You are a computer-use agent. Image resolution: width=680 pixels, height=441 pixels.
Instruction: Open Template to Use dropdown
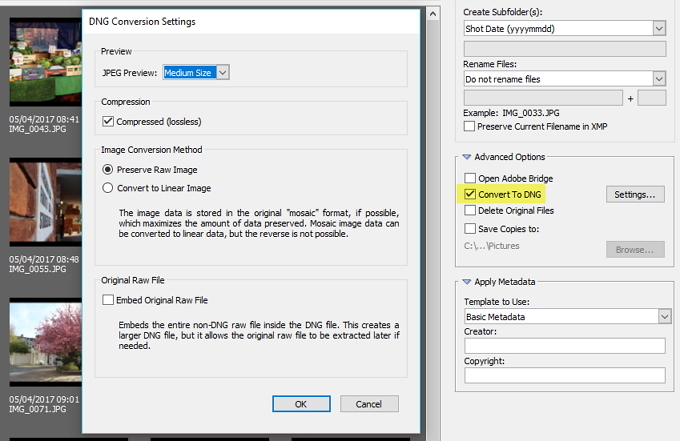pos(568,317)
